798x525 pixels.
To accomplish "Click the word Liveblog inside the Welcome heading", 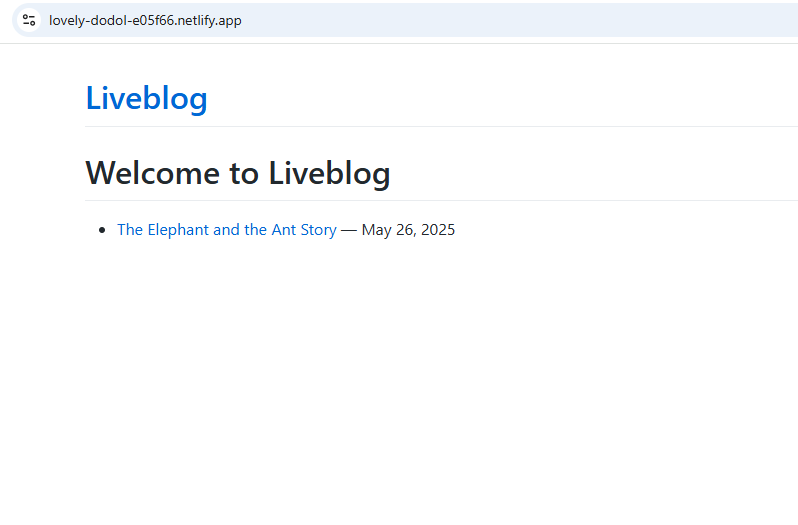I will point(329,172).
